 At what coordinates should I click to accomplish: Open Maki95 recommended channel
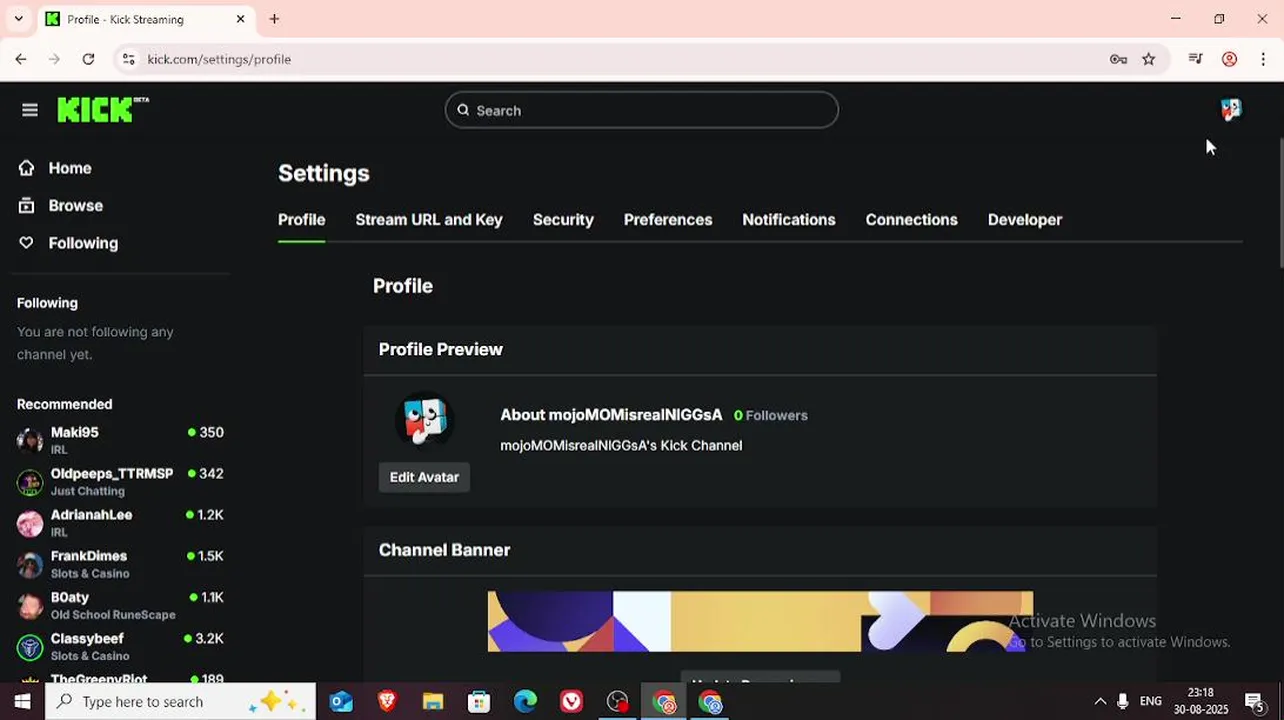pyautogui.click(x=120, y=440)
